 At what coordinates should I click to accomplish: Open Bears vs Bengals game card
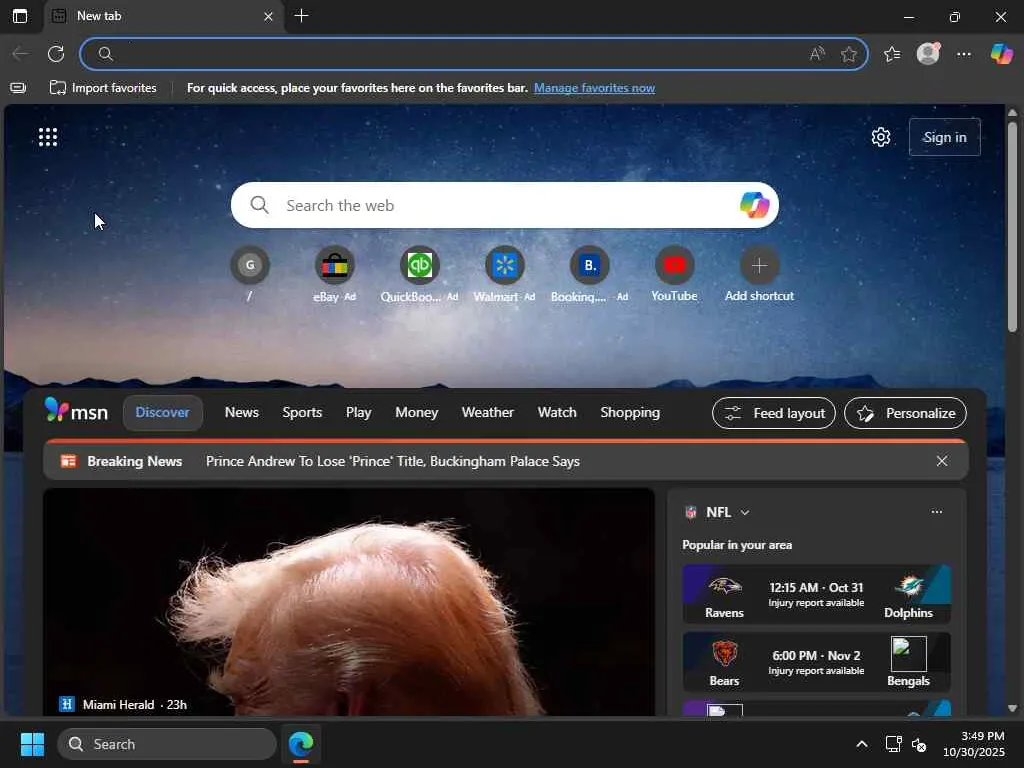pos(816,662)
